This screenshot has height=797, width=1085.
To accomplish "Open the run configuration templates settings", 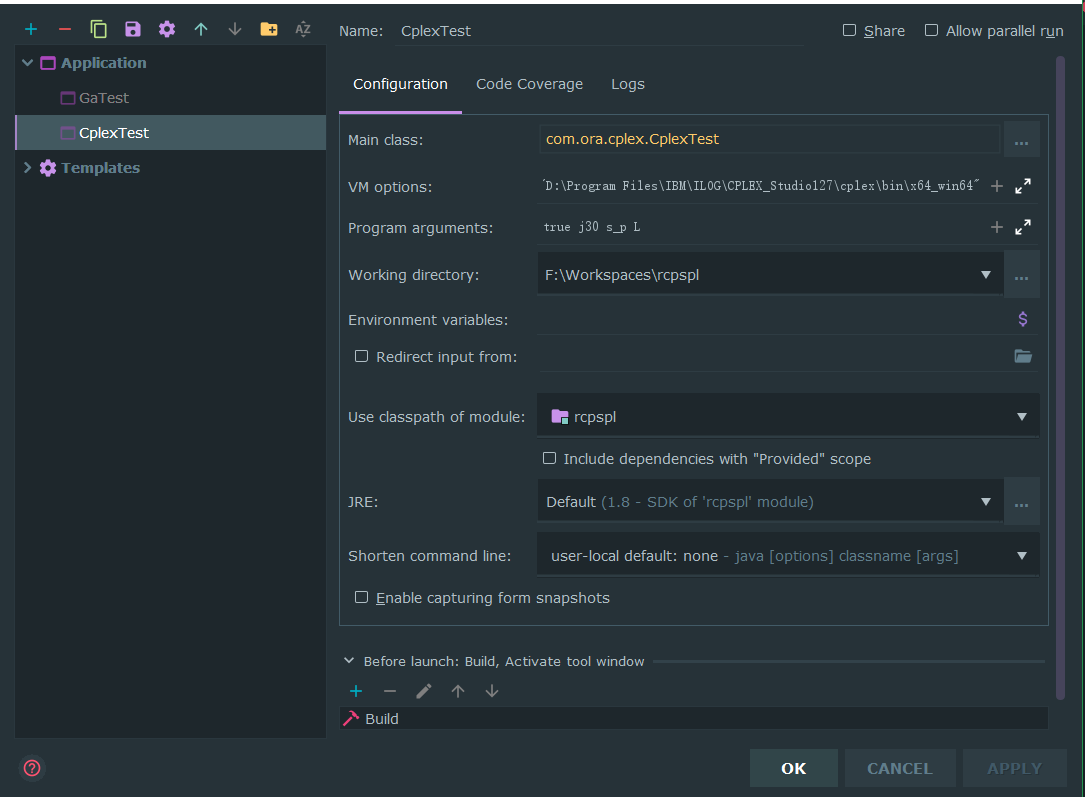I will [x=166, y=29].
